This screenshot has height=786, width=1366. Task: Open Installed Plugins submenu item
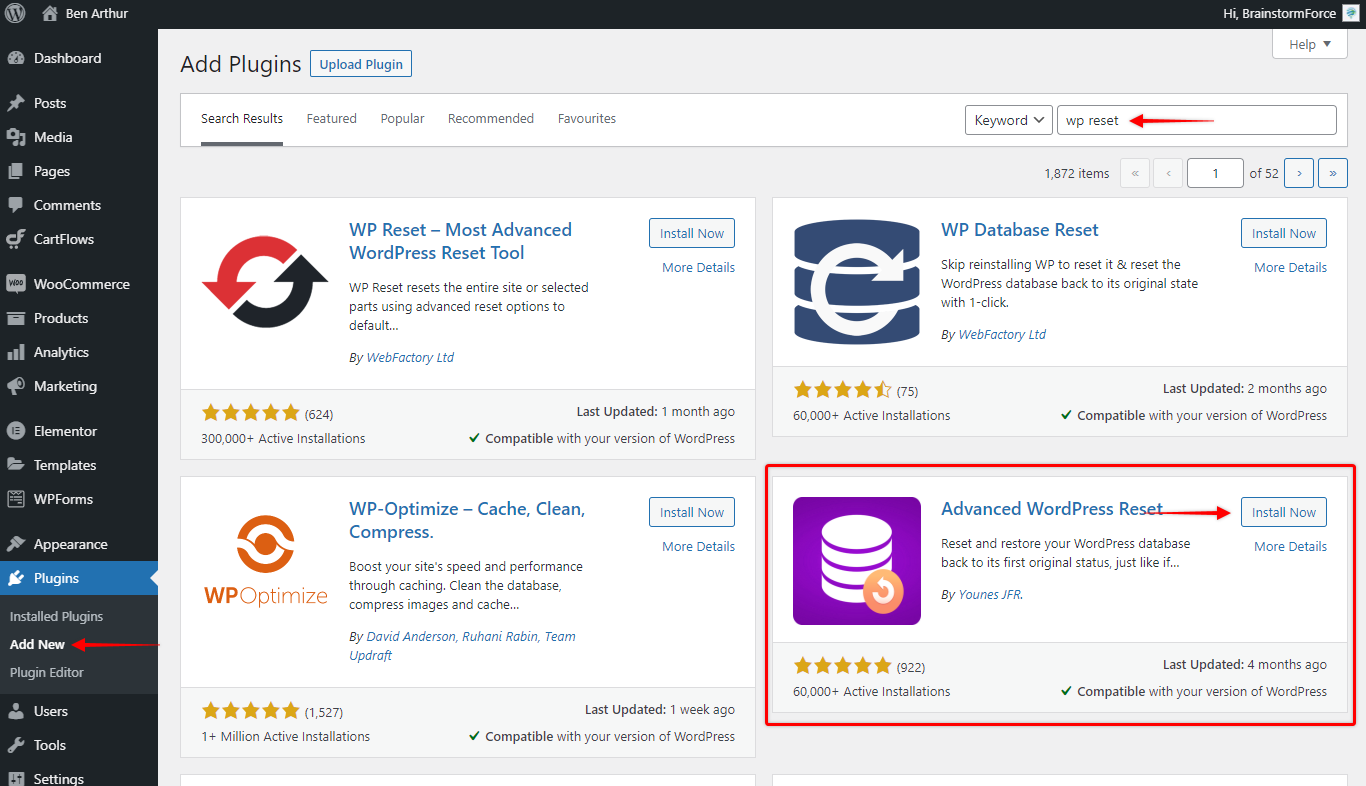click(x=56, y=616)
